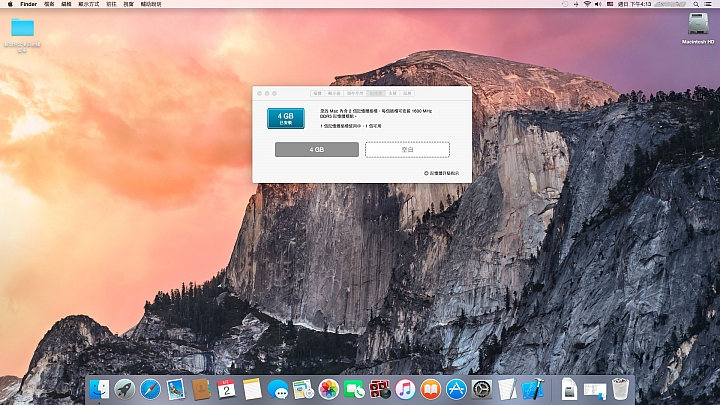Open the 編輯 (Edit) menu
This screenshot has height=405, width=720.
[x=66, y=4]
